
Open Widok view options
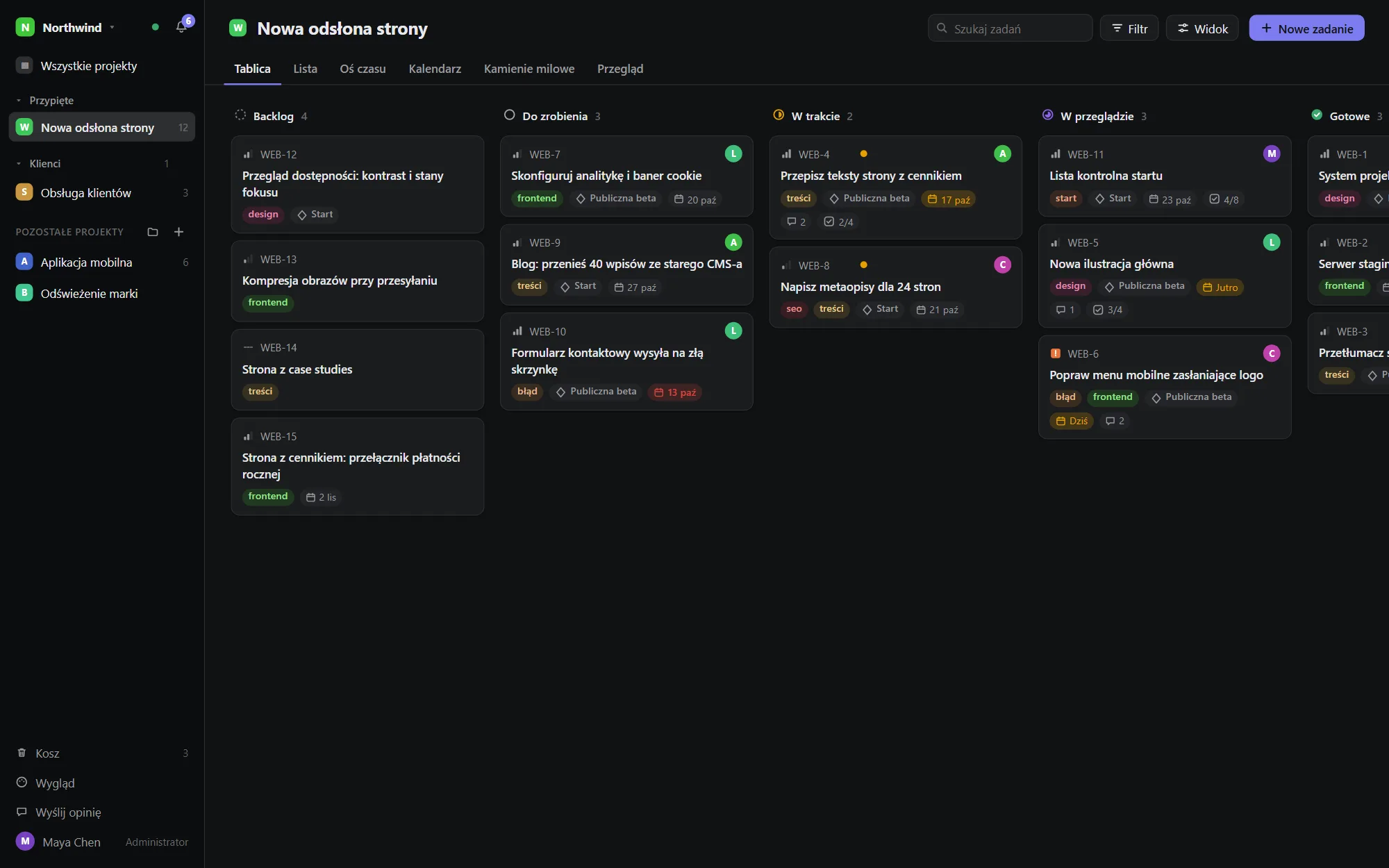click(1202, 28)
